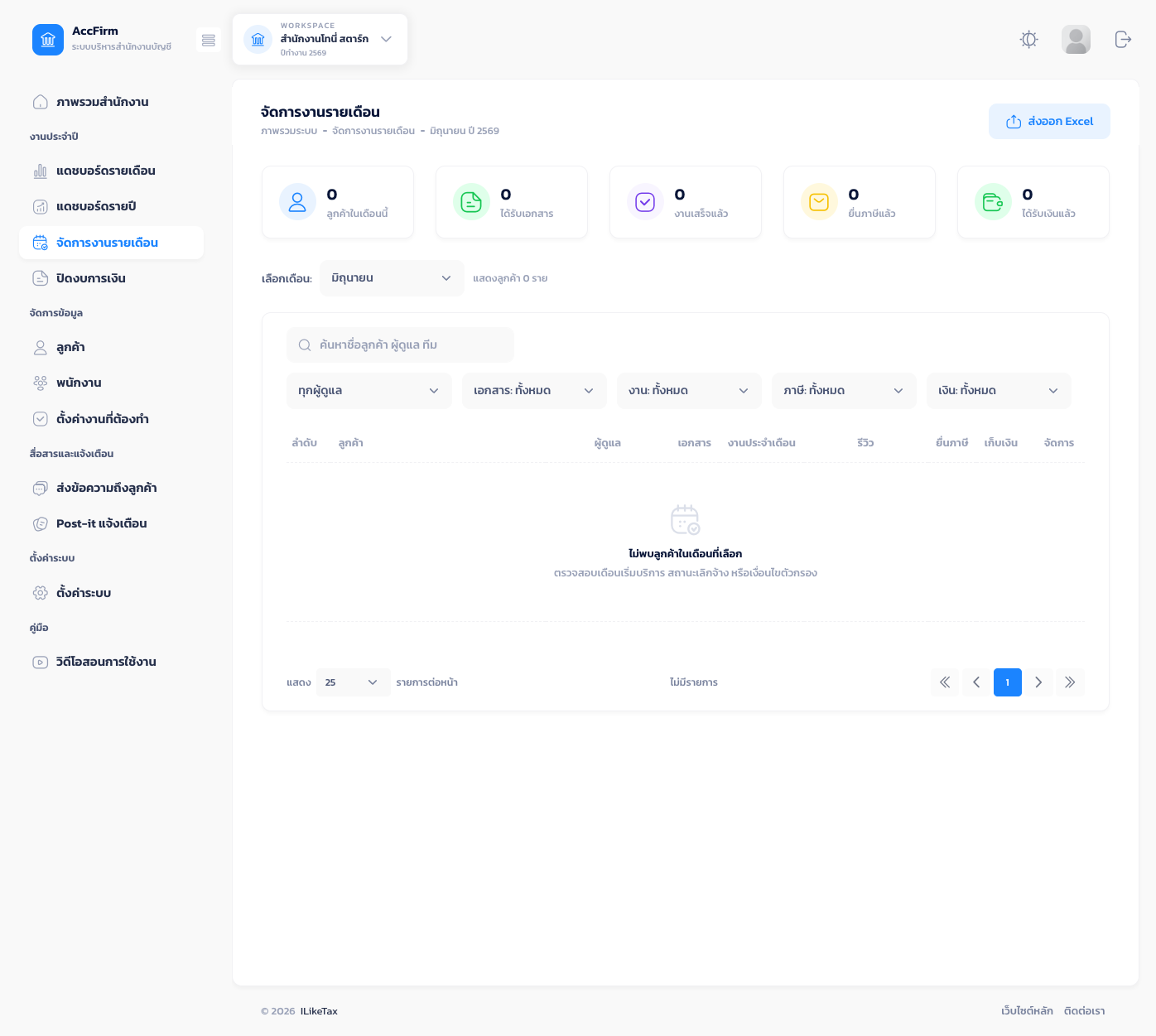Open the งาน: ทั้งหมด filter dropdown
This screenshot has height=1036, width=1156.
pos(689,391)
